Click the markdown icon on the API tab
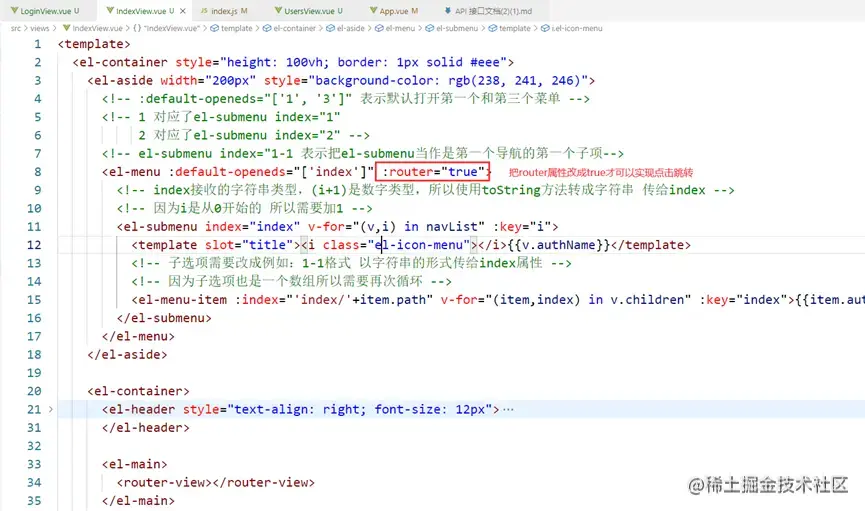 (x=447, y=10)
